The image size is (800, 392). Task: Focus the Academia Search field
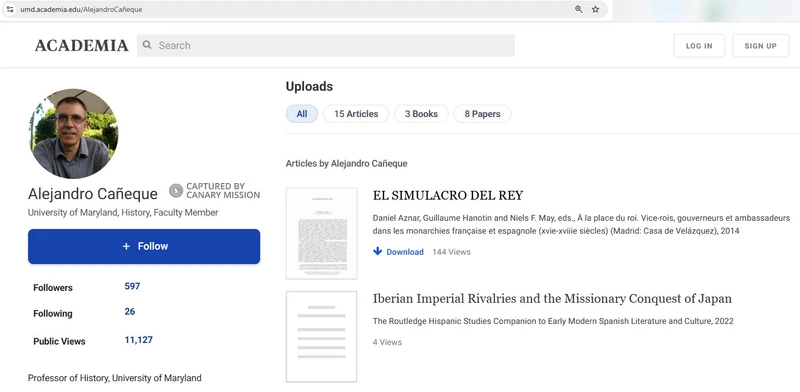326,45
